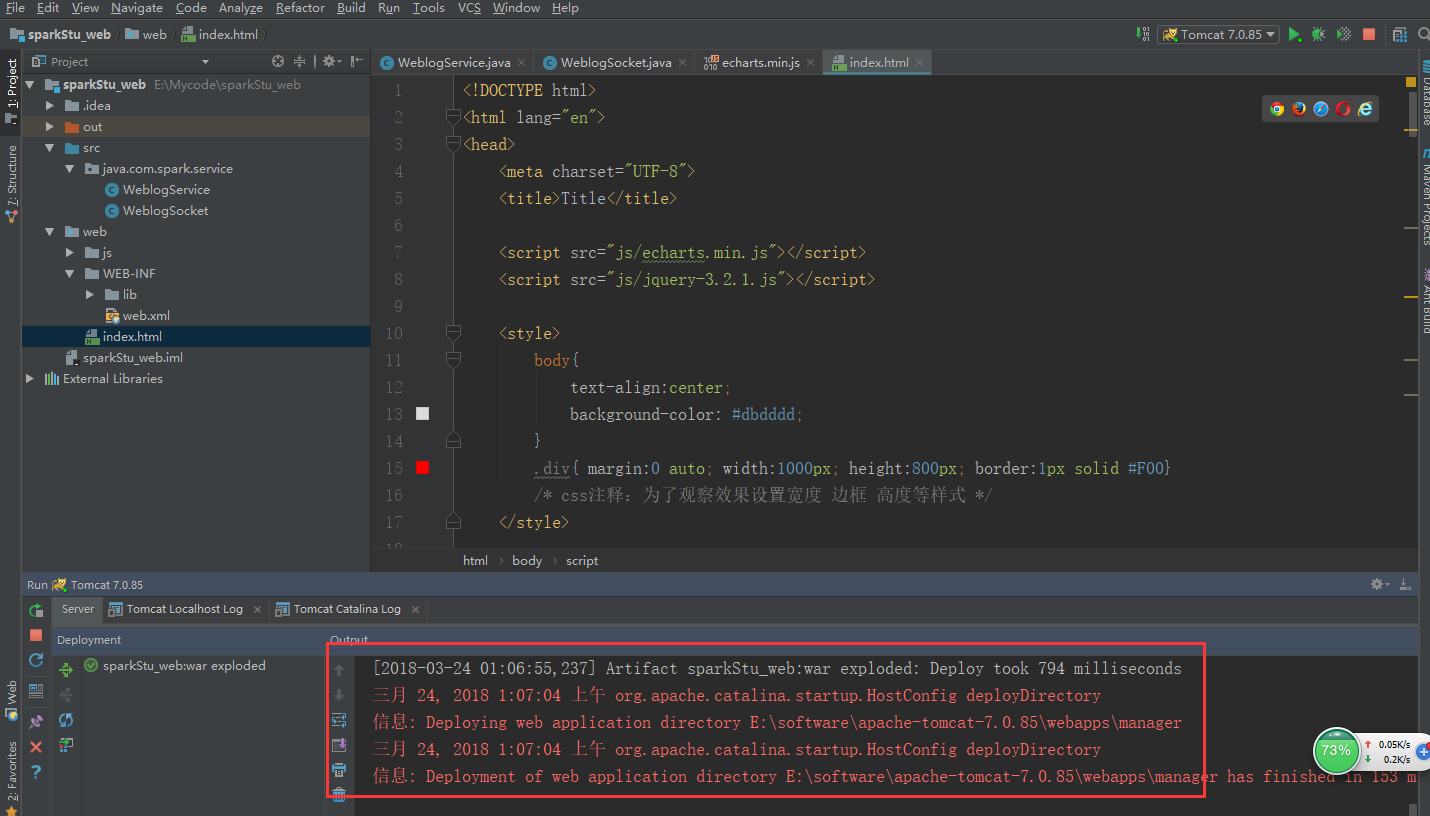Click the 73% memory floating widget
1430x816 pixels.
pyautogui.click(x=1335, y=751)
